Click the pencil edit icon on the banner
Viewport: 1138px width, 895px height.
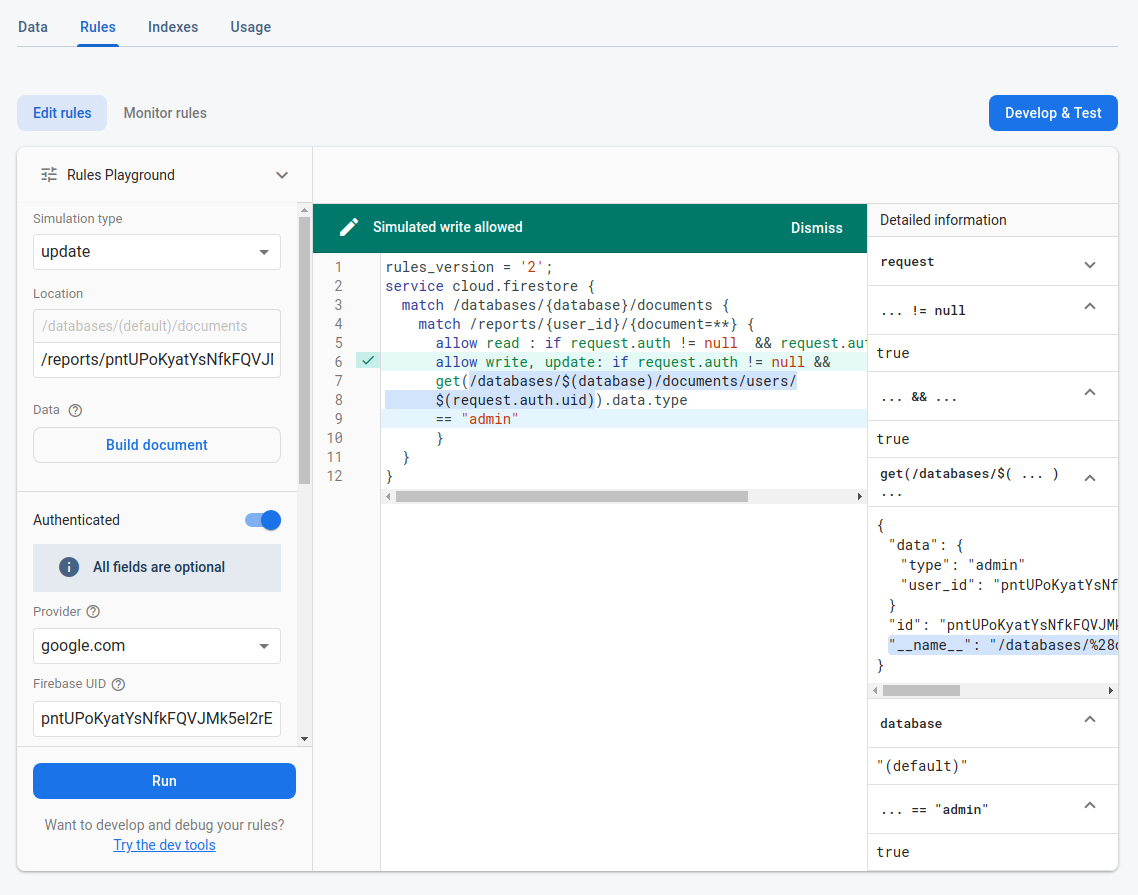(348, 227)
